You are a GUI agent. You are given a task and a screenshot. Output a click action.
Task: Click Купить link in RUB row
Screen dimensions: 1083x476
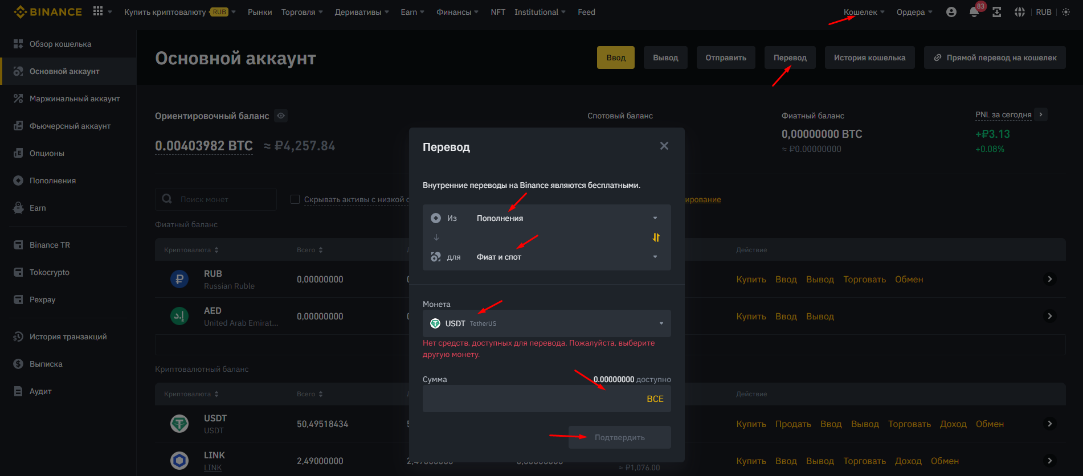click(751, 279)
